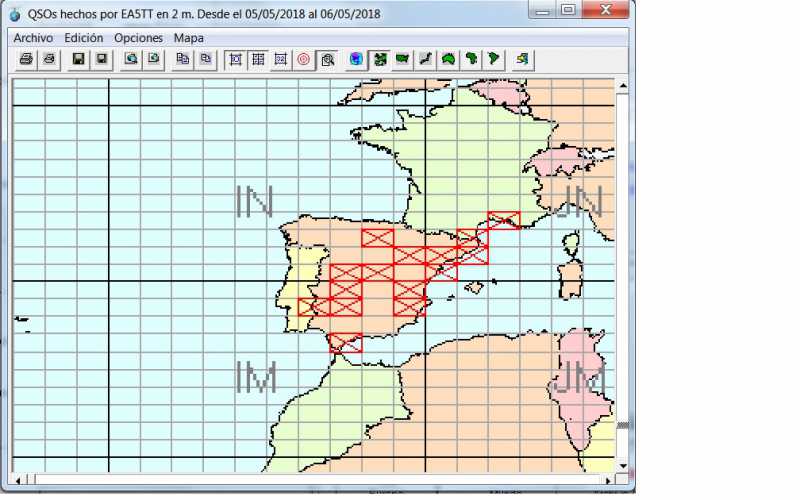Select the Europe map icon
Viewport: 800px width, 500px height.
click(379, 59)
